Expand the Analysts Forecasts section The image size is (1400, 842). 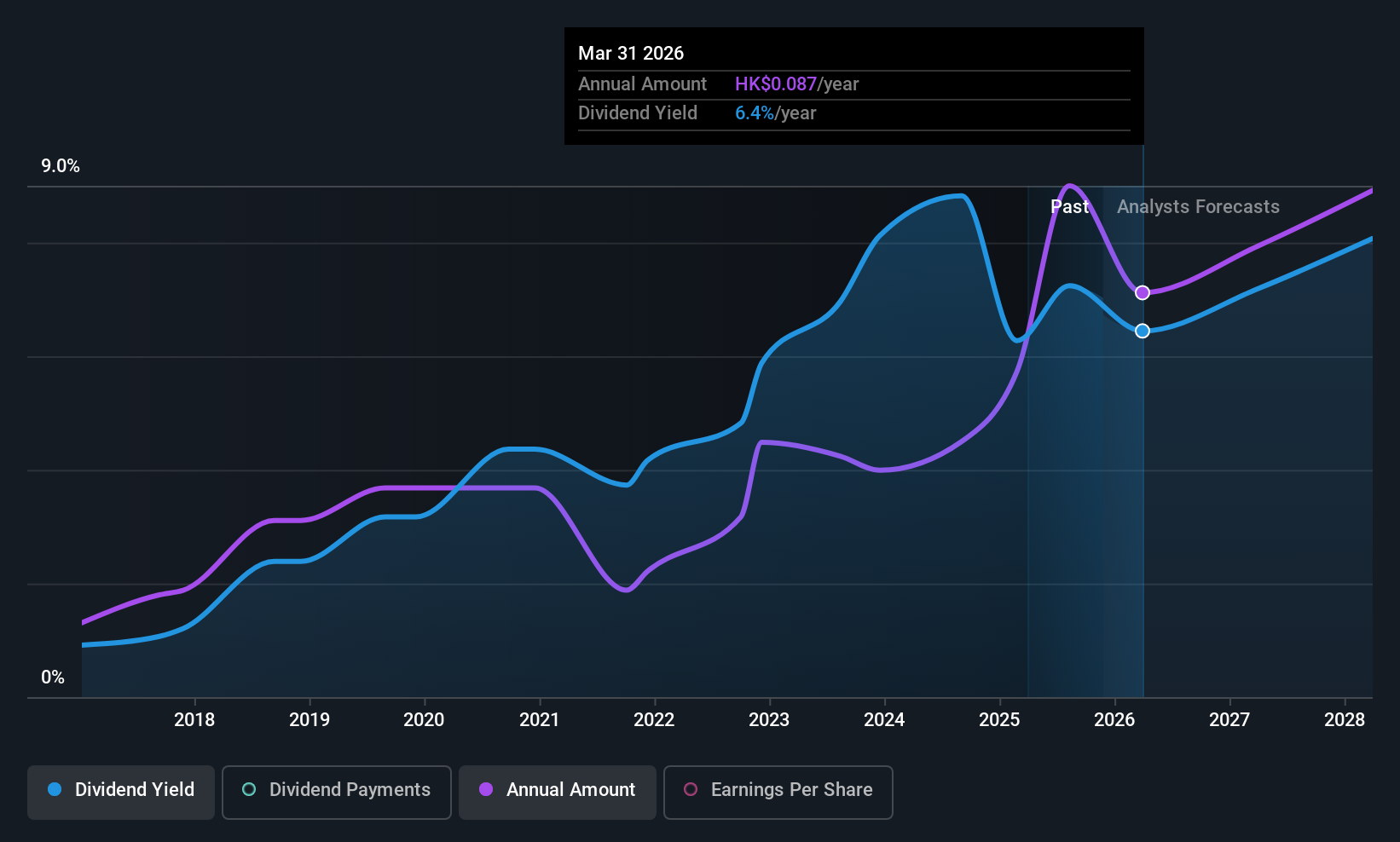pyautogui.click(x=1197, y=206)
